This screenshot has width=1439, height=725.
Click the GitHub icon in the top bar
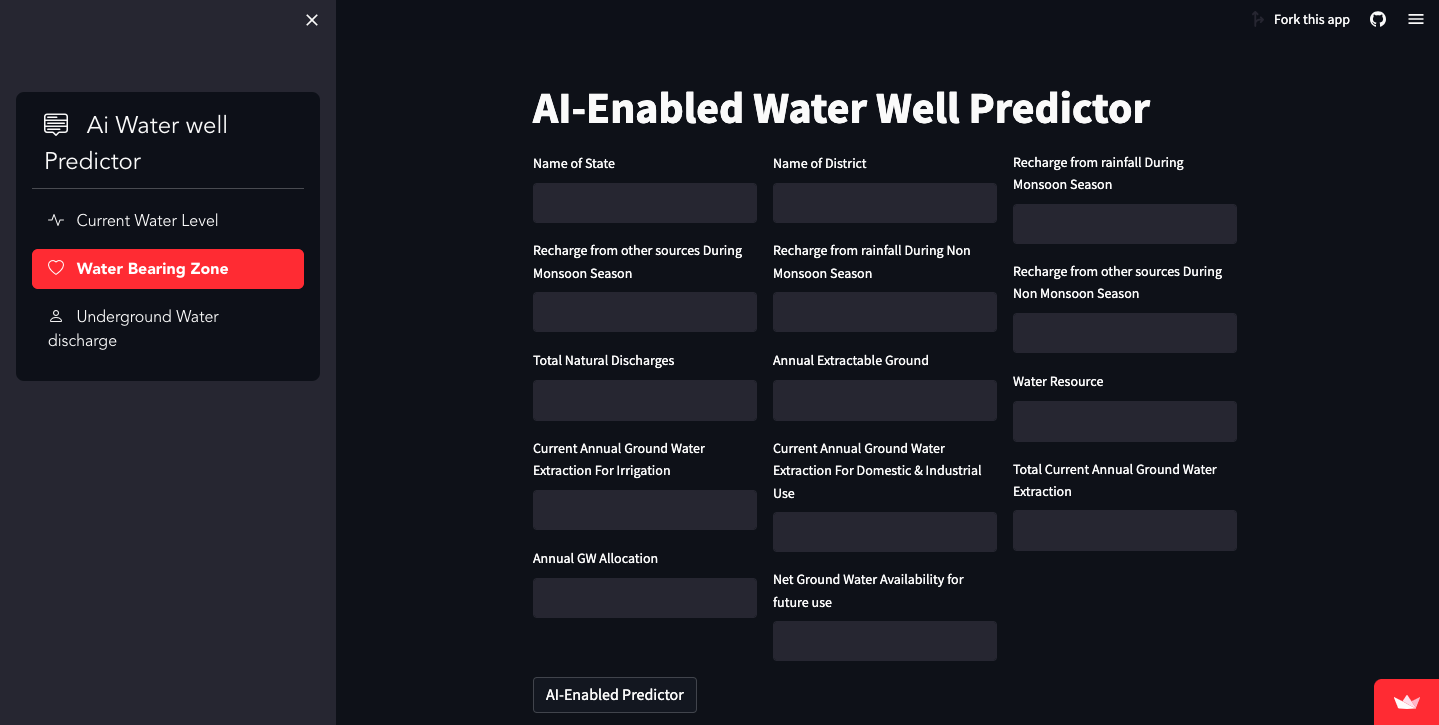(1377, 19)
